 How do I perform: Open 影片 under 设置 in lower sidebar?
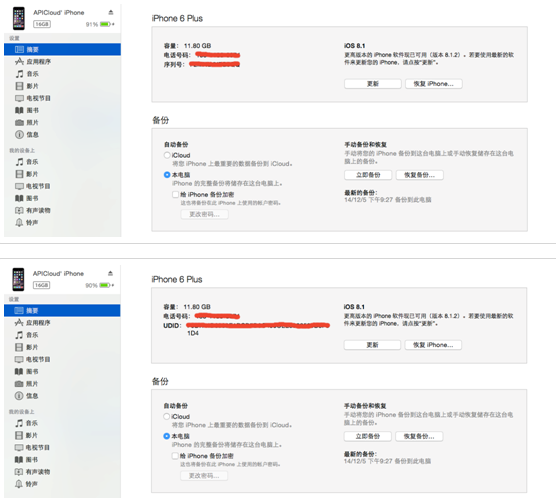[x=27, y=347]
